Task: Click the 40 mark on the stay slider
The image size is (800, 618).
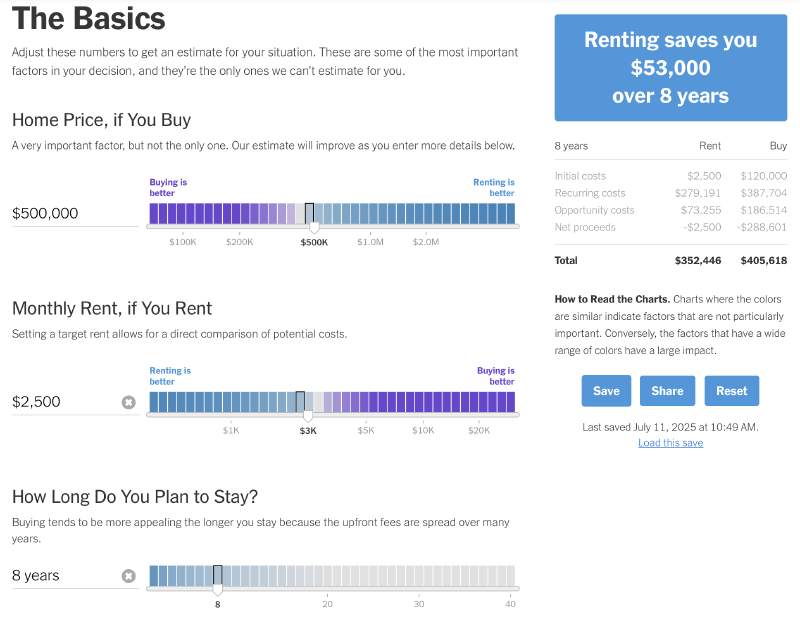Action: point(510,604)
